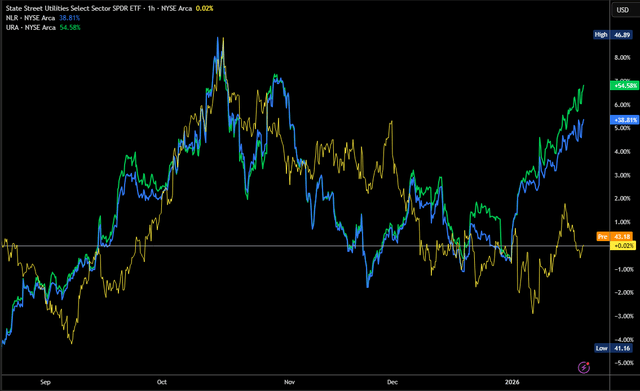The width and height of the screenshot is (640, 391).
Task: Click the -3.00% scale value
Action: [623, 316]
